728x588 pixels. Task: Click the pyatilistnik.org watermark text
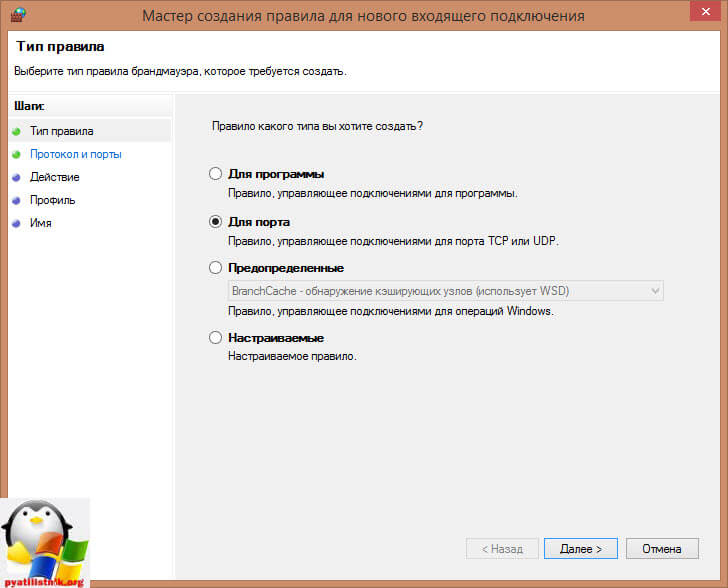coord(45,579)
